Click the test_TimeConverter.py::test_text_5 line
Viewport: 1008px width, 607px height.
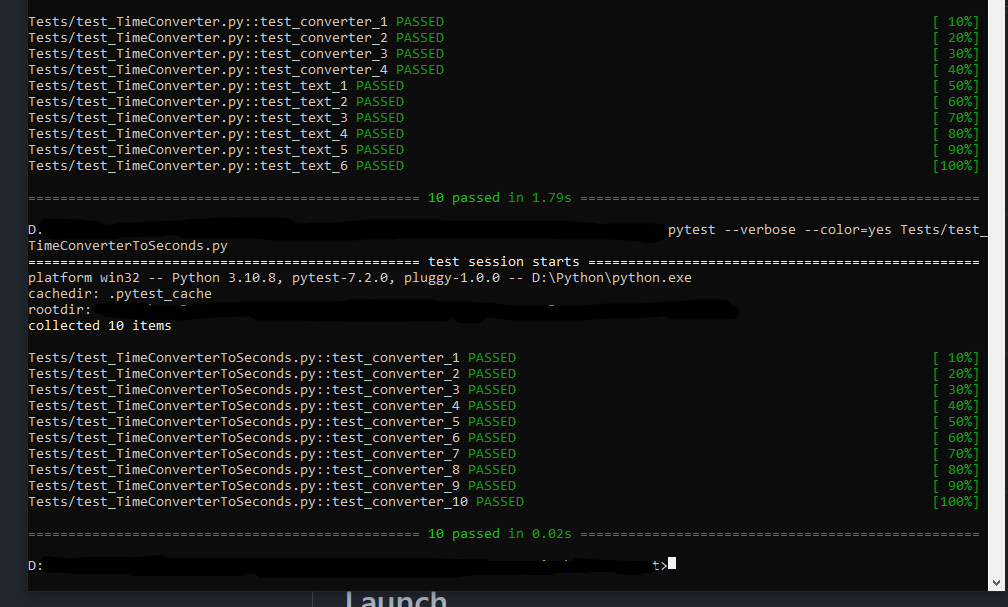click(216, 150)
